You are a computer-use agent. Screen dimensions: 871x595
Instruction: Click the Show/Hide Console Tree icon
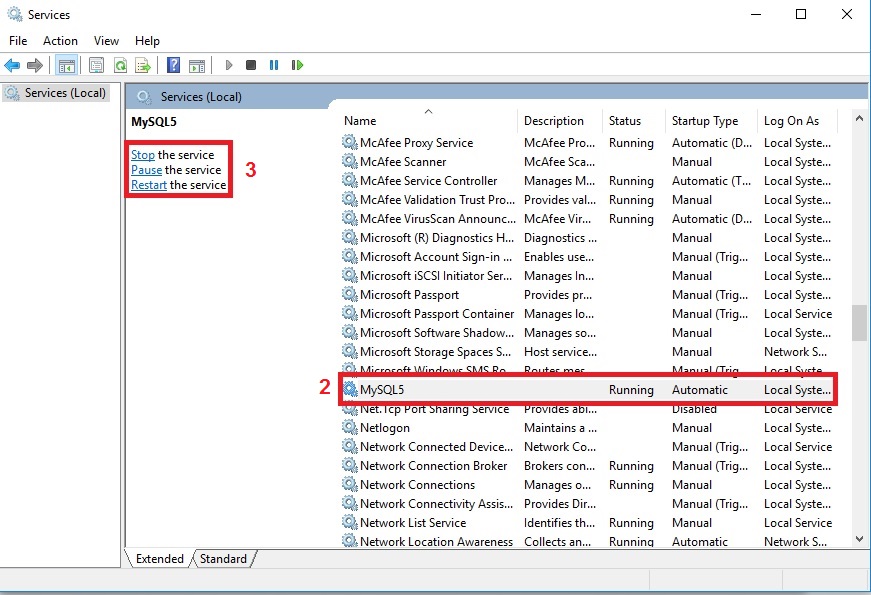tap(67, 65)
